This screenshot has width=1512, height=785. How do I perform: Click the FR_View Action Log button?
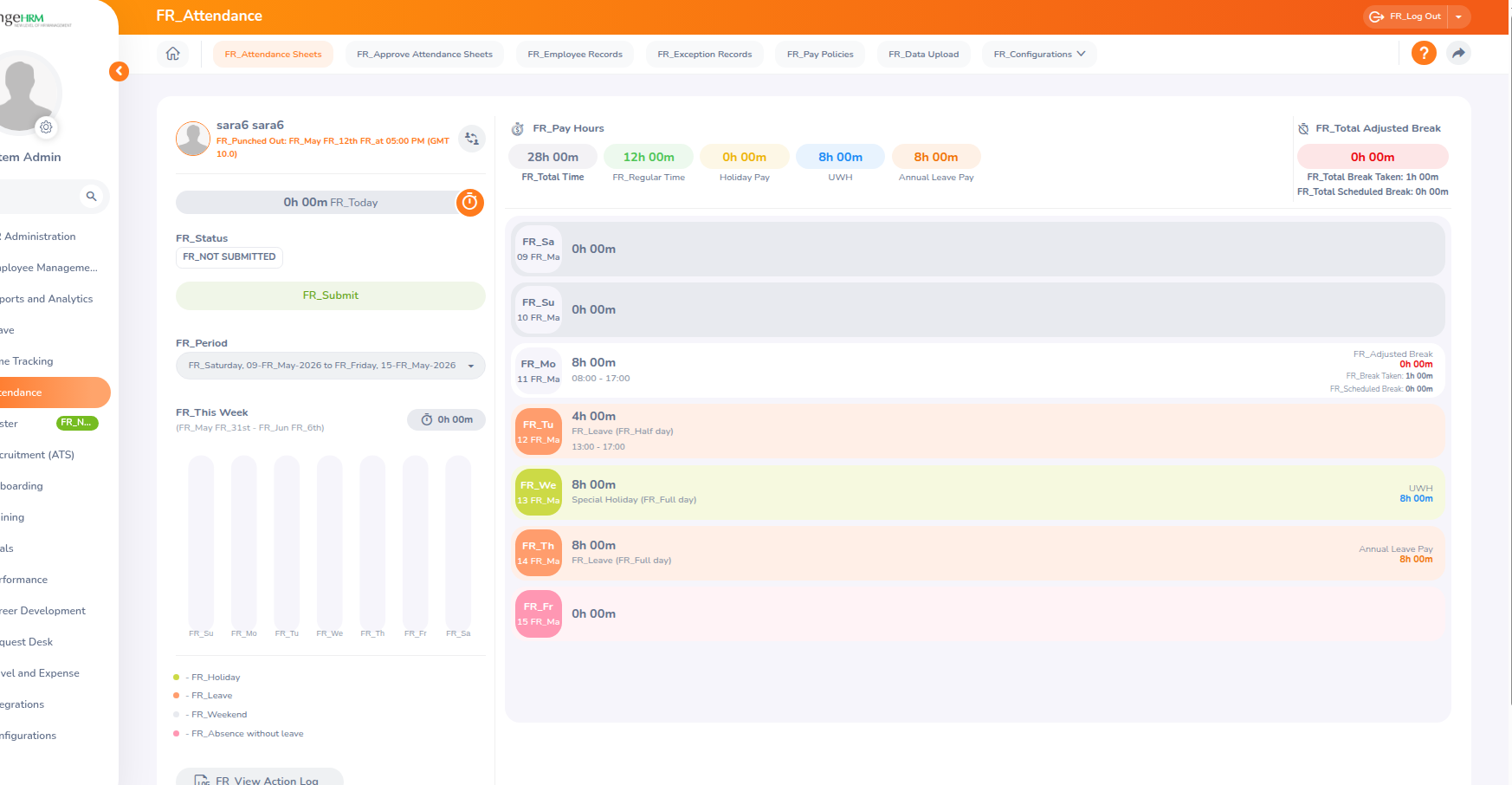pyautogui.click(x=260, y=777)
